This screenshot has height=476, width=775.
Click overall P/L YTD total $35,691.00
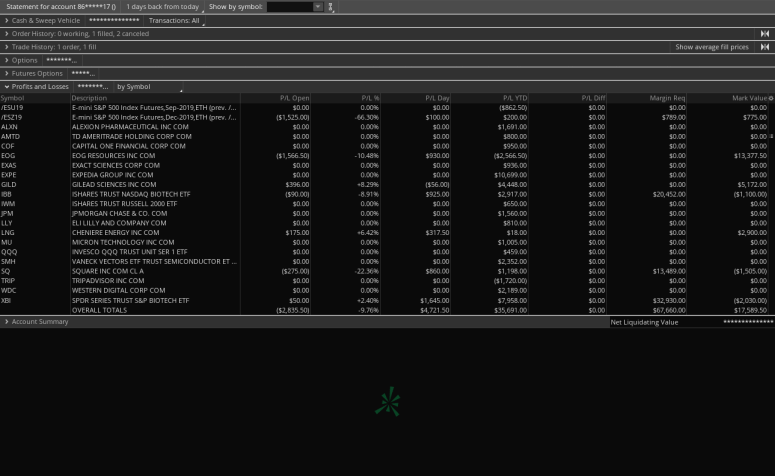(x=511, y=310)
